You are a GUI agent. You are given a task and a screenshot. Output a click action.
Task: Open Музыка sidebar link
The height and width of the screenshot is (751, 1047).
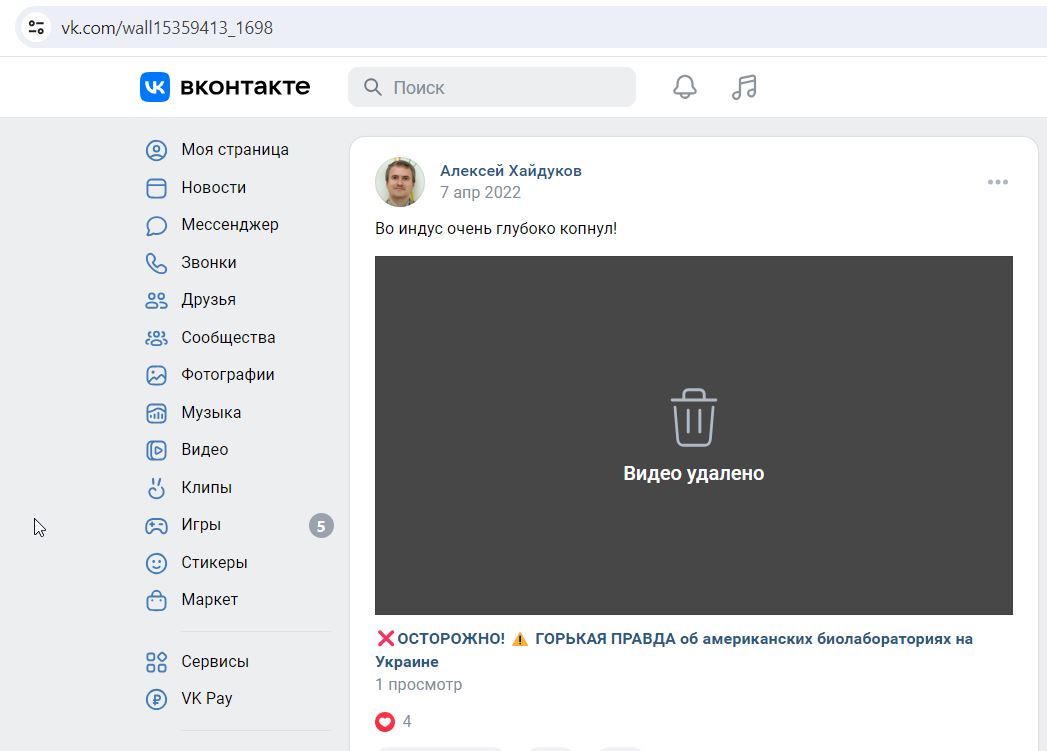(211, 413)
